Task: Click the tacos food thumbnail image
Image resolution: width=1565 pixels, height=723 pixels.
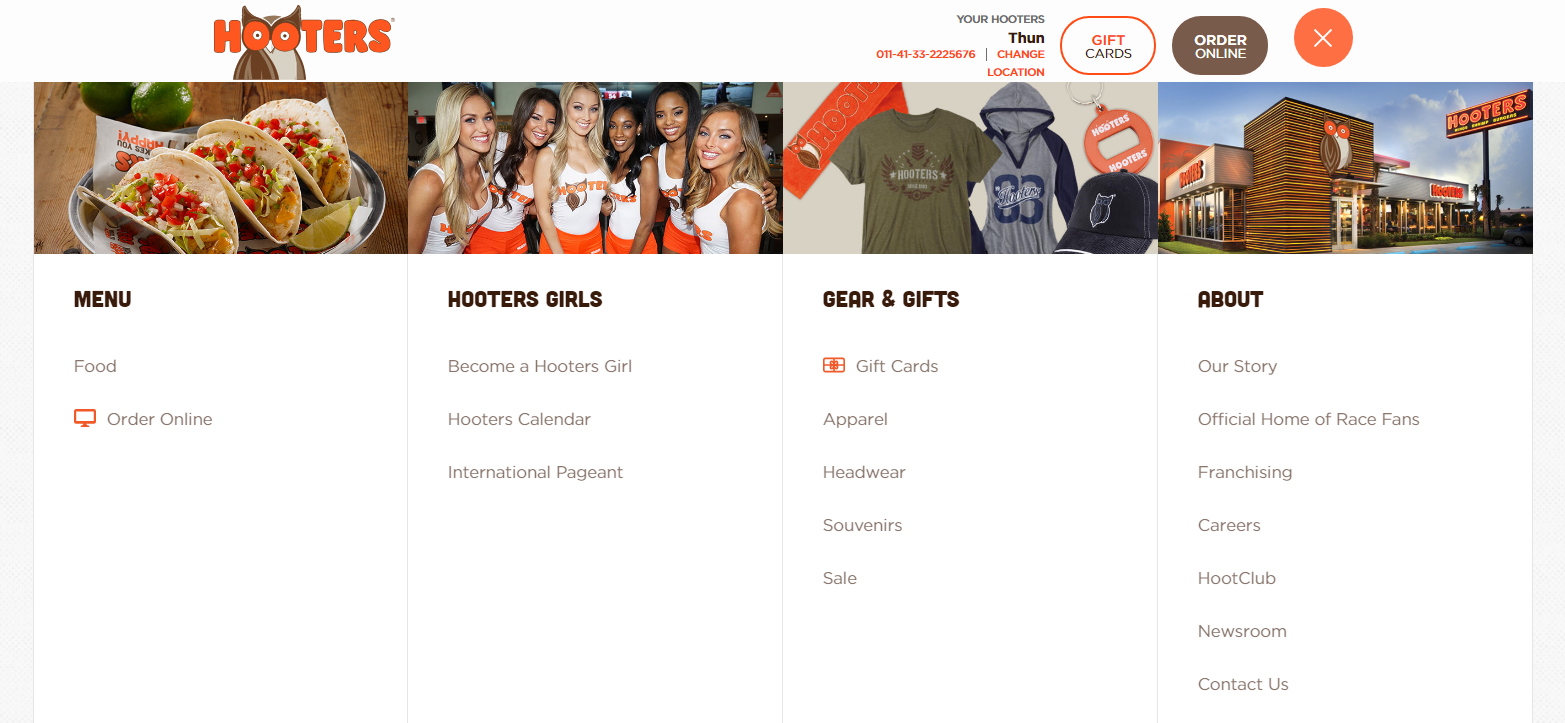Action: click(x=221, y=168)
